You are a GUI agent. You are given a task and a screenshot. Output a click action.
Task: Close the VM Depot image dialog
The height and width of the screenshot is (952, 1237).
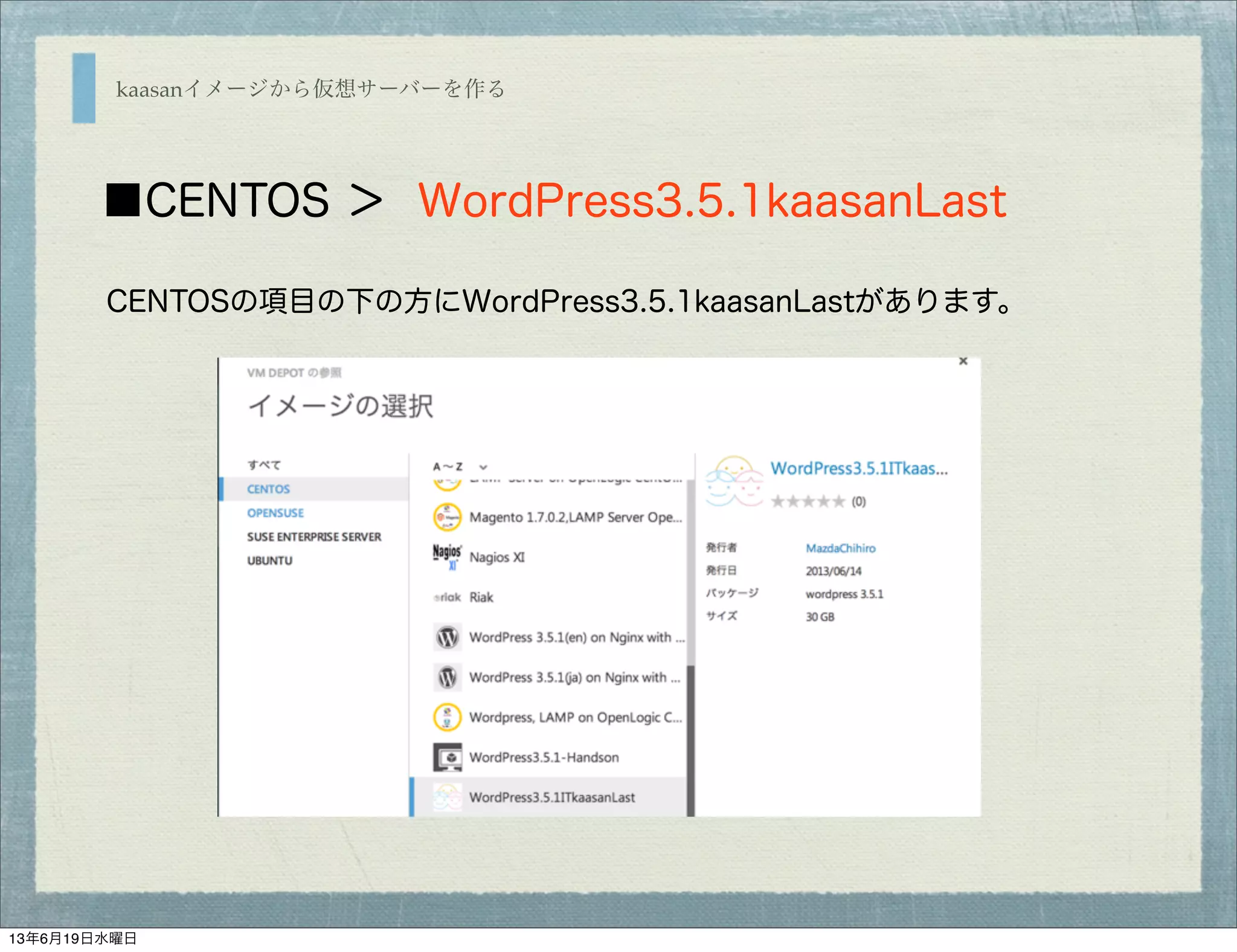click(x=963, y=361)
